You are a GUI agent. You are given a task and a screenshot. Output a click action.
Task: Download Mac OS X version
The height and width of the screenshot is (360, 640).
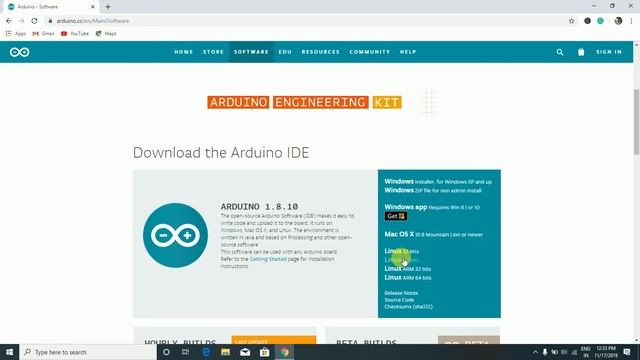click(433, 234)
